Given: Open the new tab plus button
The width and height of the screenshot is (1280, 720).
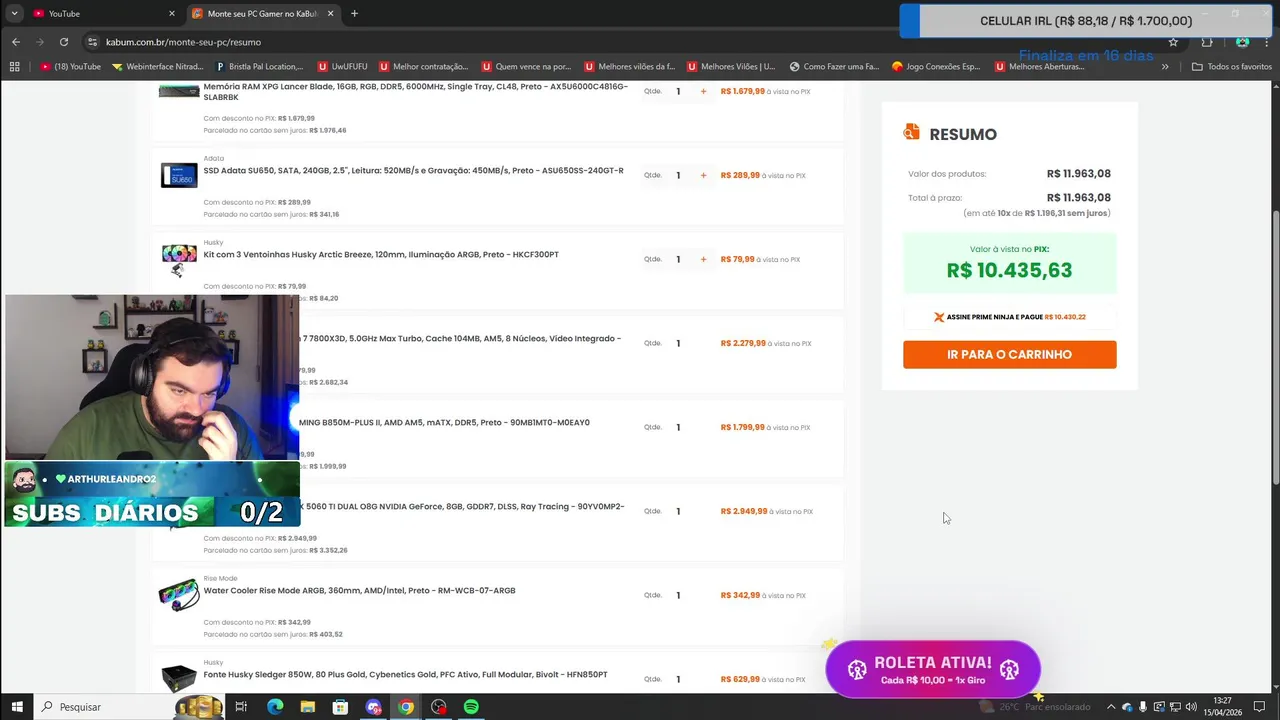Looking at the screenshot, I should pyautogui.click(x=354, y=14).
